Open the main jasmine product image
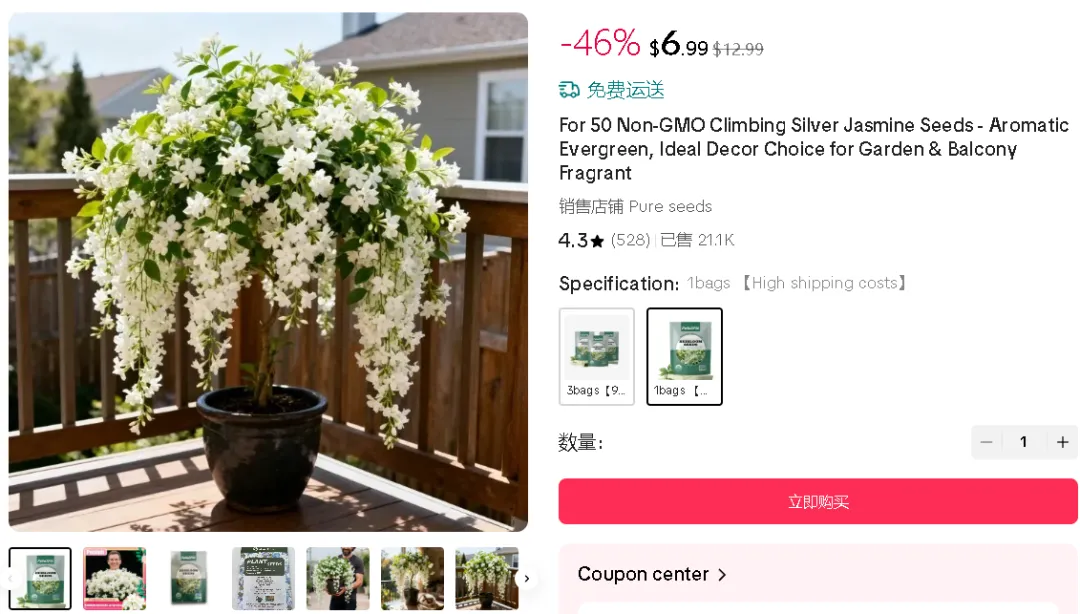The width and height of the screenshot is (1080, 614). pos(268,272)
